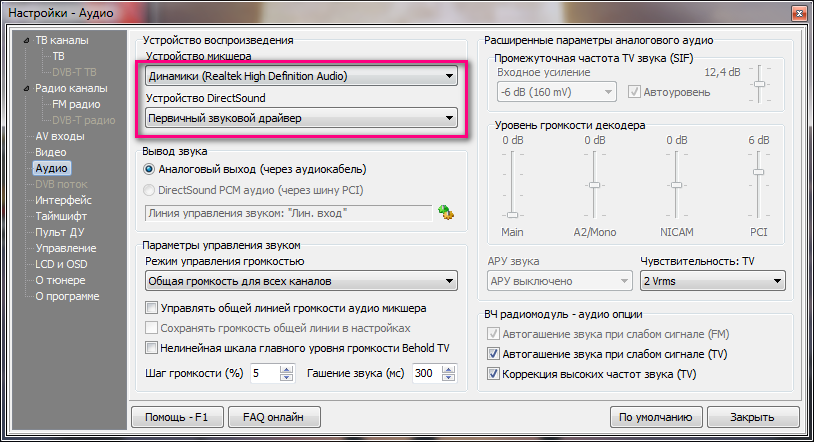Click the Помощь - F1 button
The height and width of the screenshot is (442, 814).
click(x=176, y=417)
